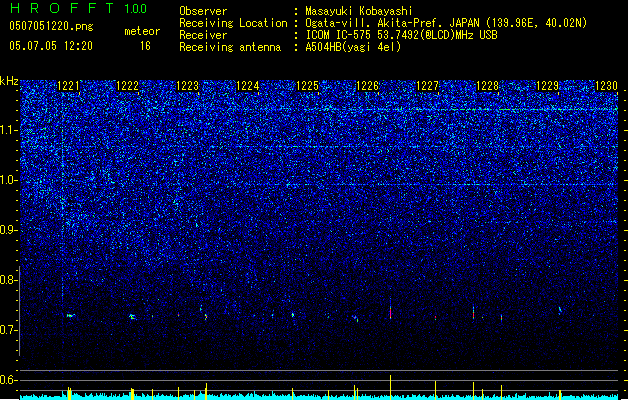Click the 'Observer' field label
Image resolution: width=629 pixels, height=400 pixels.
(x=203, y=11)
